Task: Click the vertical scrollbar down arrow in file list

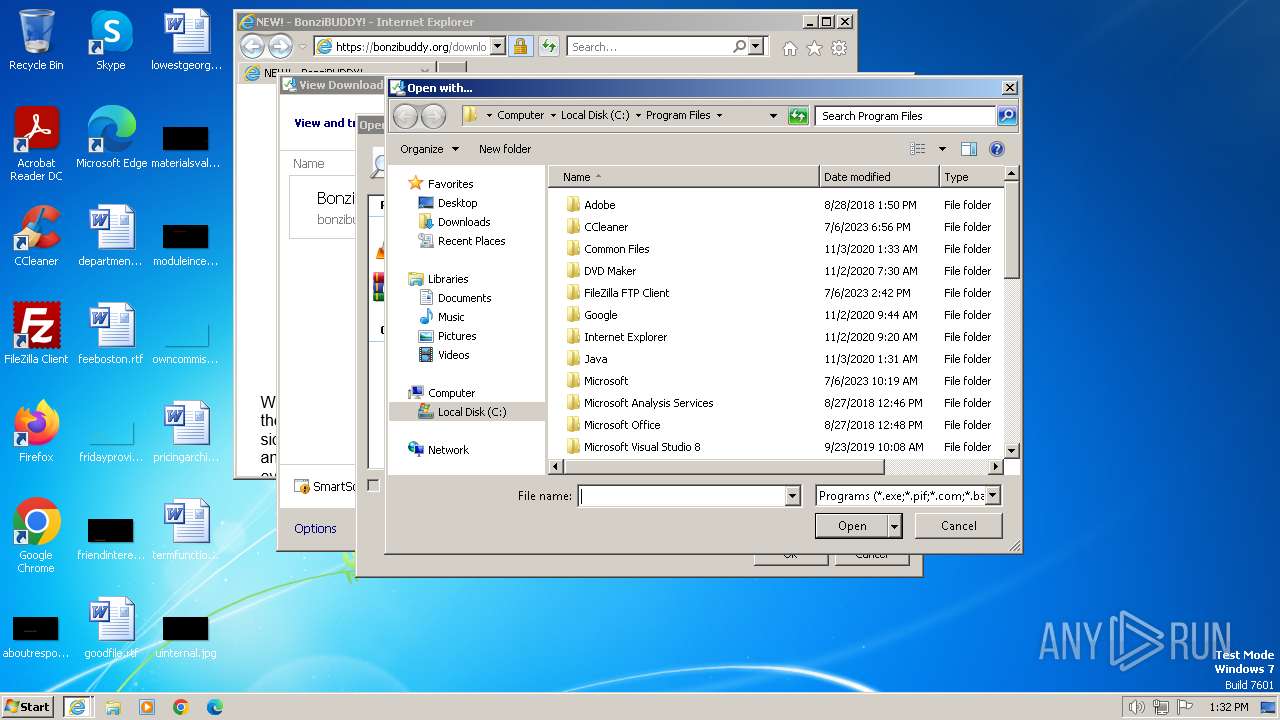Action: 1011,451
